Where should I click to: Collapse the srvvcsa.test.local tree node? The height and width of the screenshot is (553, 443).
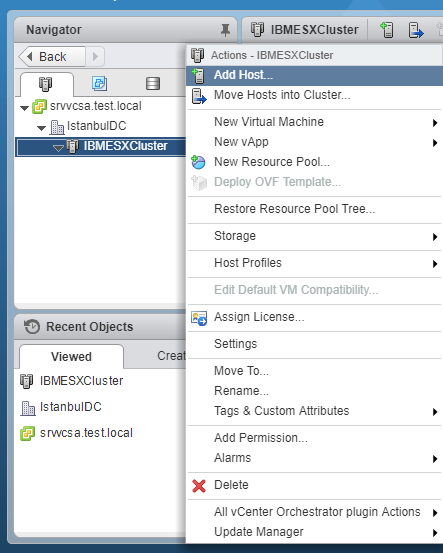coord(24,108)
